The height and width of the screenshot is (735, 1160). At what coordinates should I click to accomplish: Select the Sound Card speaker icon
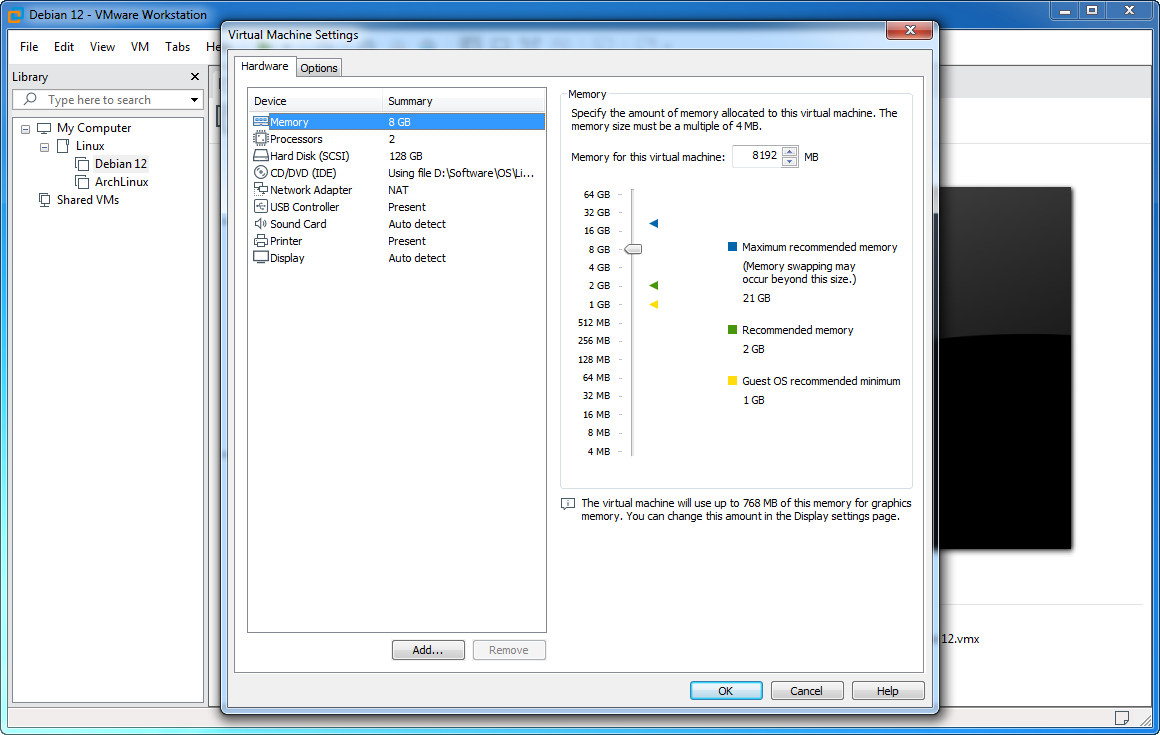click(260, 223)
